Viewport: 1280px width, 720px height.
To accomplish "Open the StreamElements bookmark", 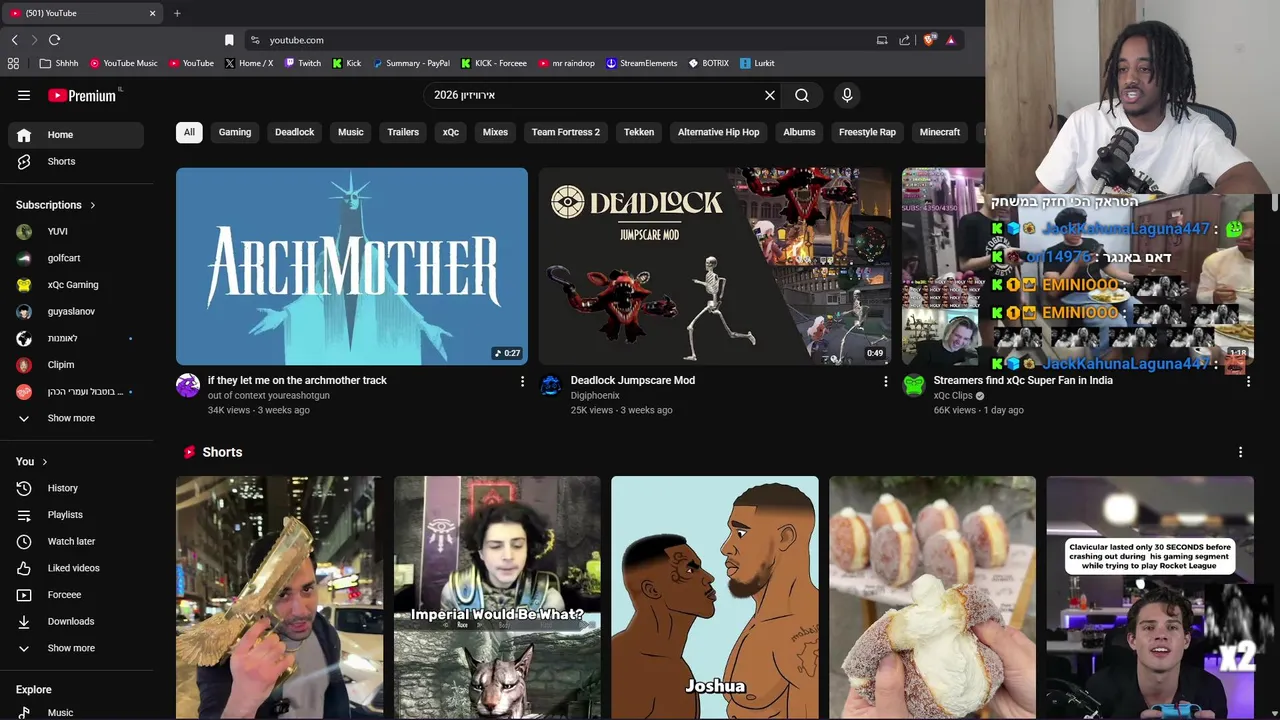I will point(642,63).
